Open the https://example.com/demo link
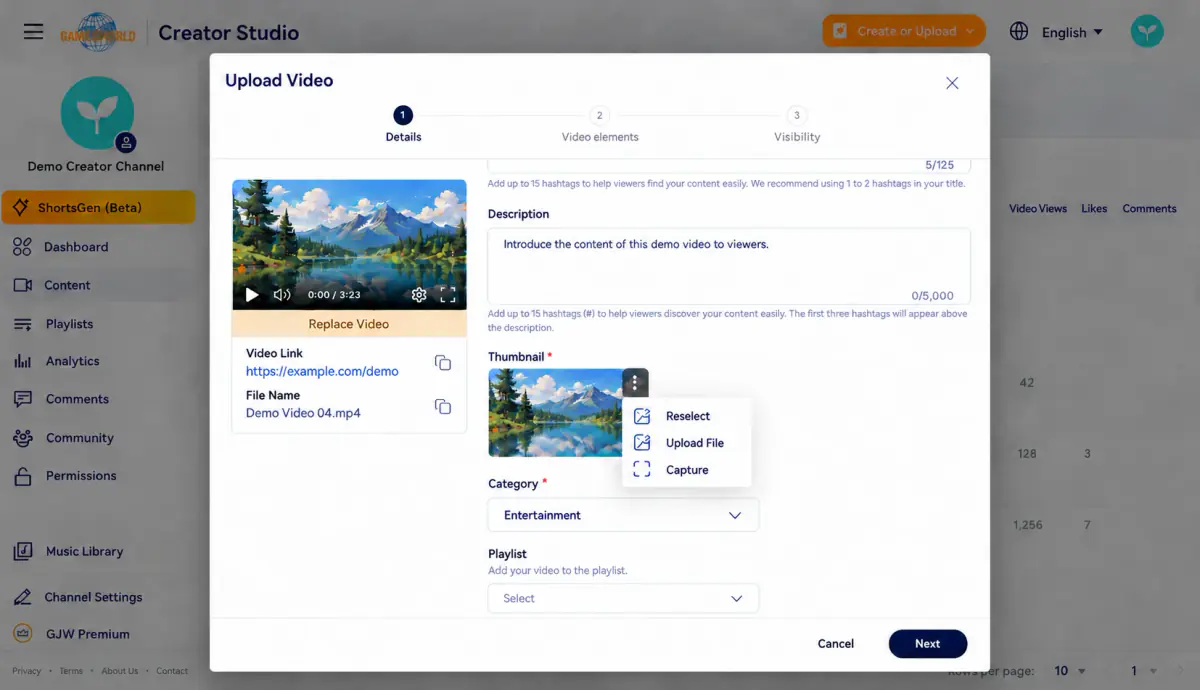This screenshot has width=1200, height=690. coord(322,371)
